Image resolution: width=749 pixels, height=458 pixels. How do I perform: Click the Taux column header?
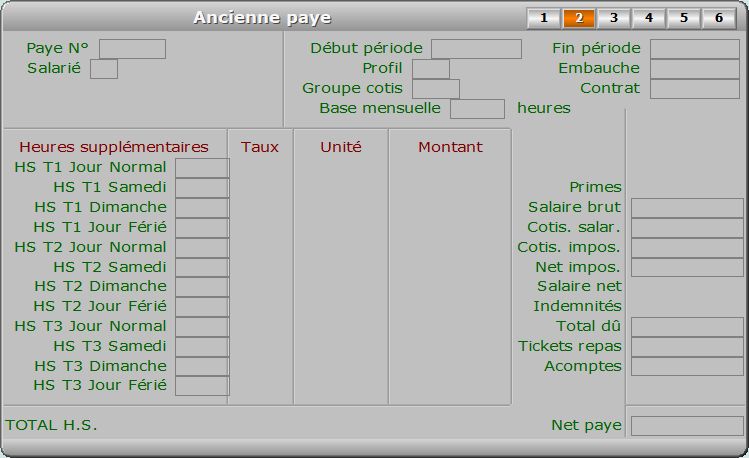pyautogui.click(x=259, y=147)
